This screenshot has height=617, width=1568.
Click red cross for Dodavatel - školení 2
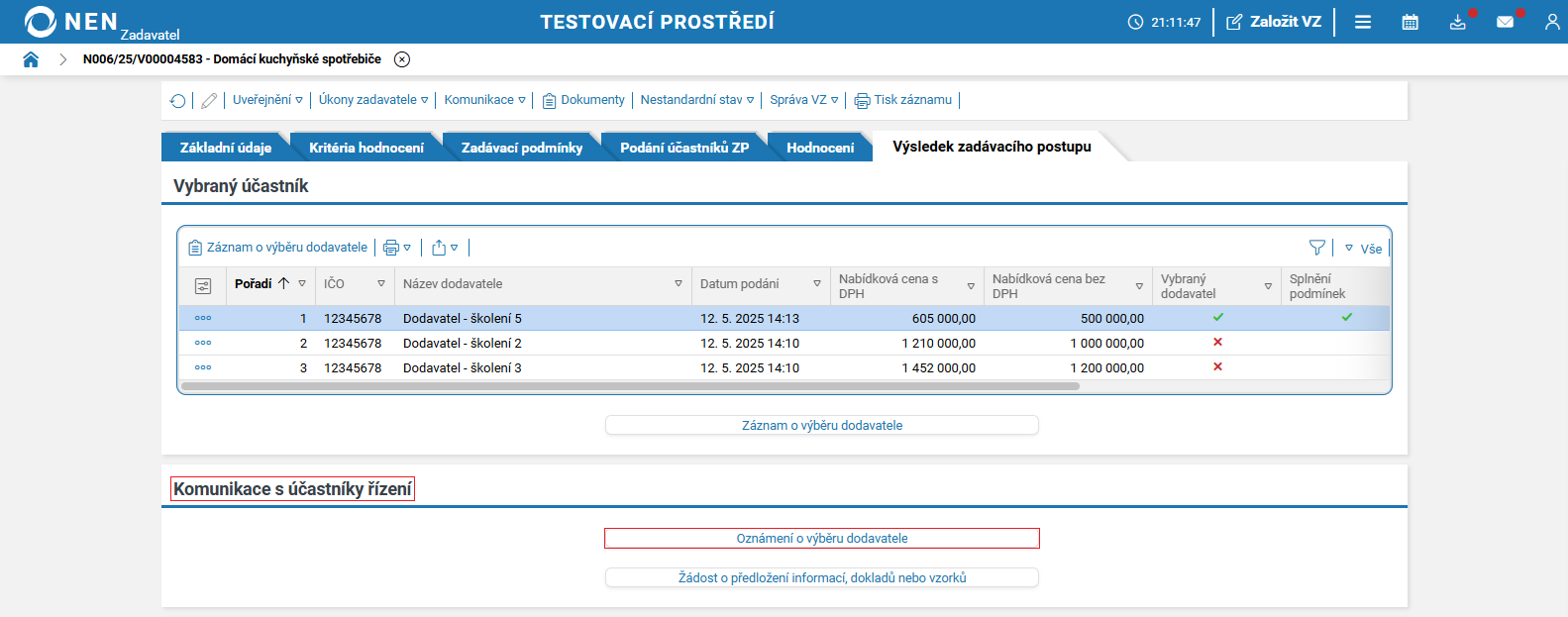point(1218,342)
